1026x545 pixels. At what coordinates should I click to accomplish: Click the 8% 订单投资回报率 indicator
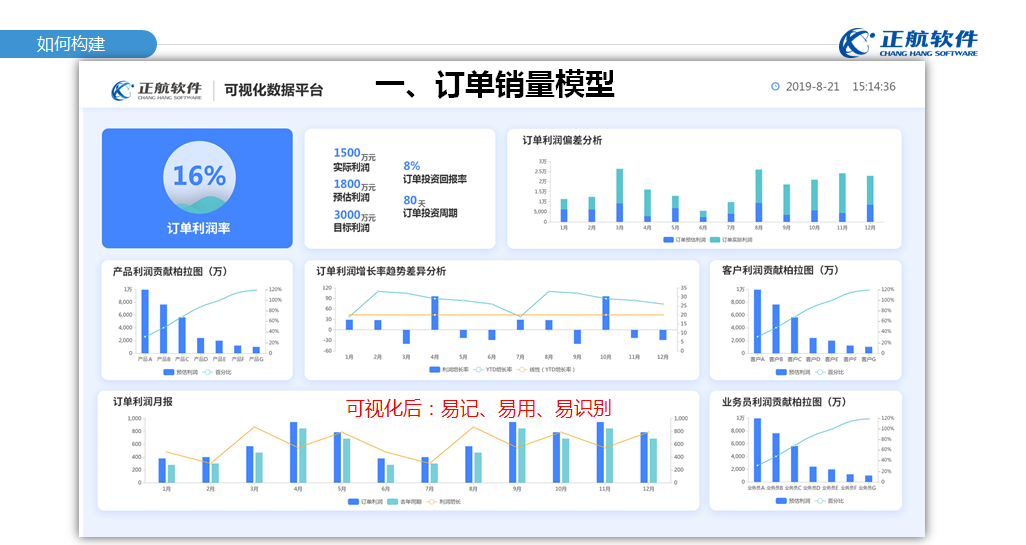coord(434,172)
